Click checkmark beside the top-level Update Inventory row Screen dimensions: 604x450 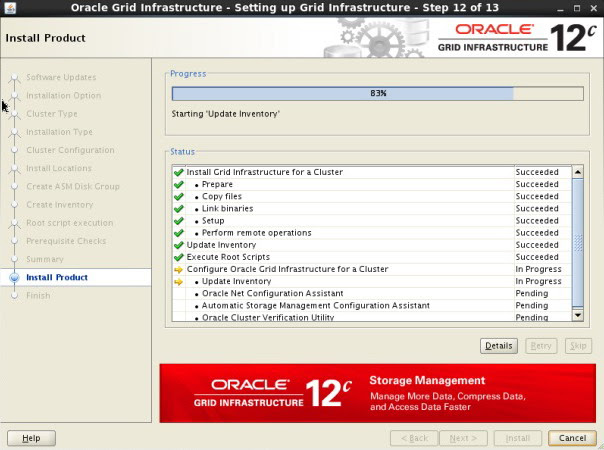(x=178, y=245)
